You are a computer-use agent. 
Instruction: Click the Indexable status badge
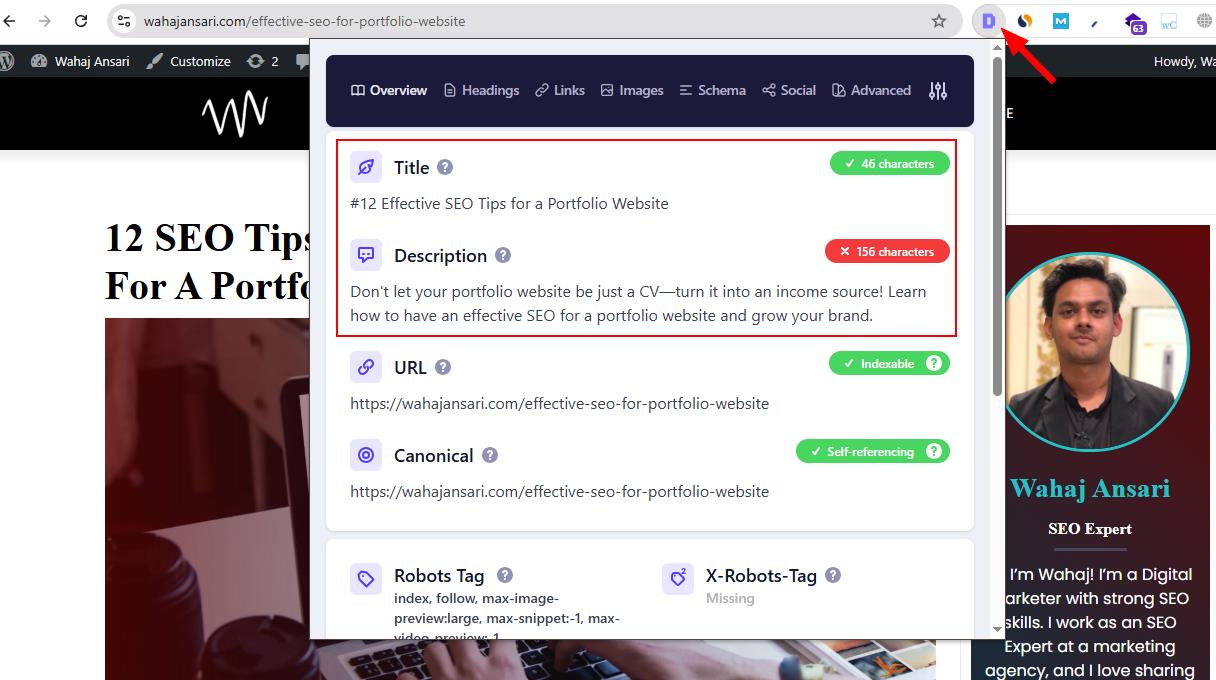click(x=889, y=364)
